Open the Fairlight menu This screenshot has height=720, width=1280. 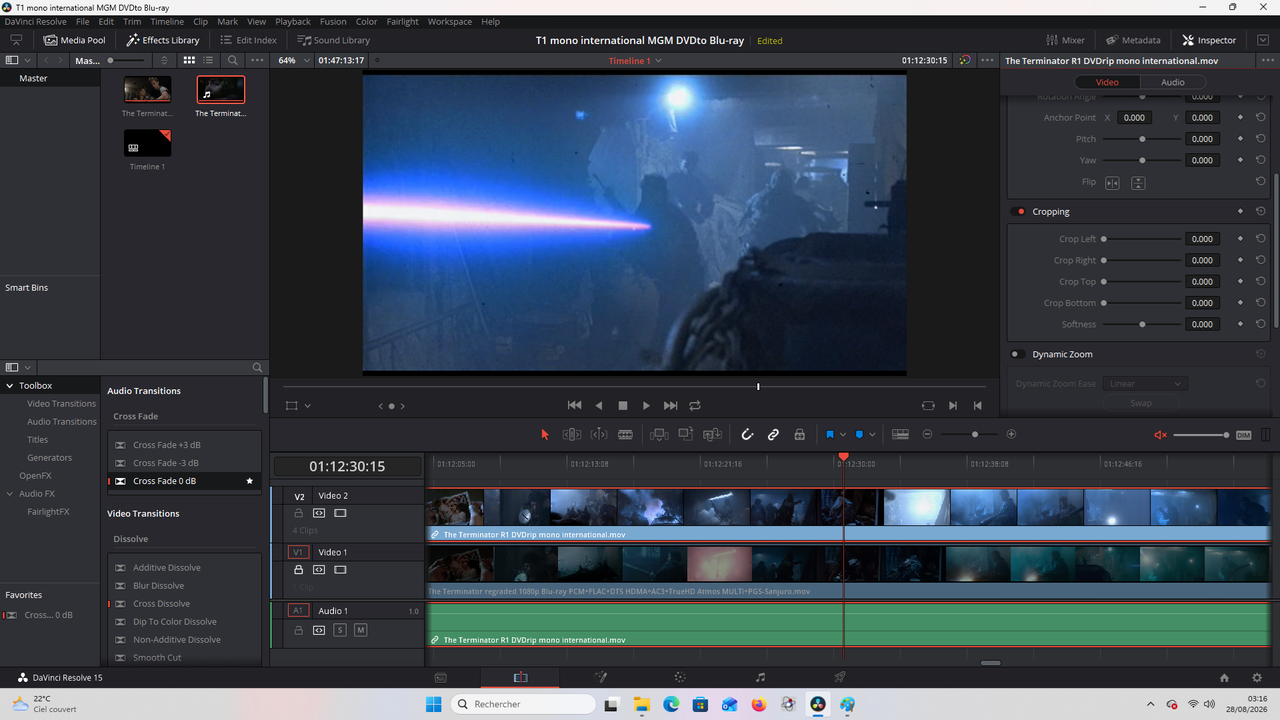tap(402, 21)
